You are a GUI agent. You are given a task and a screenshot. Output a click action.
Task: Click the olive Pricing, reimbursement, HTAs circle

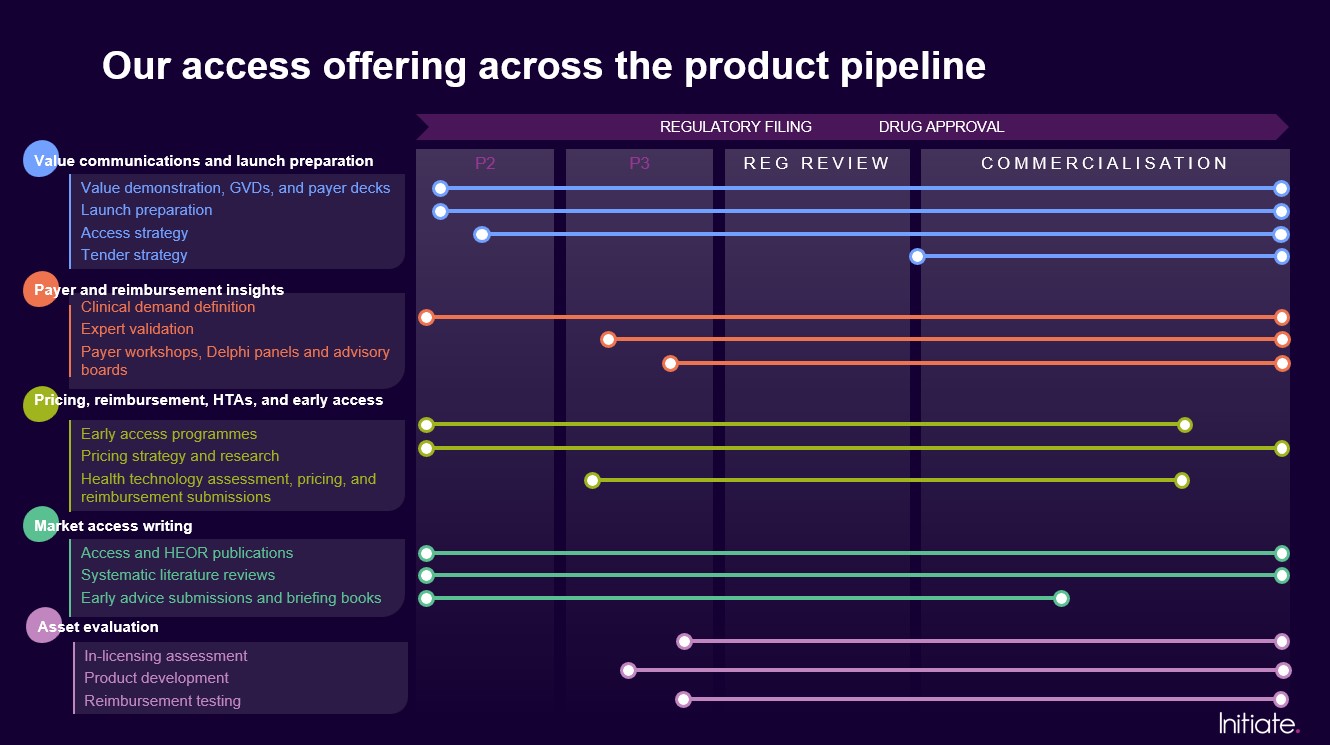(x=40, y=404)
